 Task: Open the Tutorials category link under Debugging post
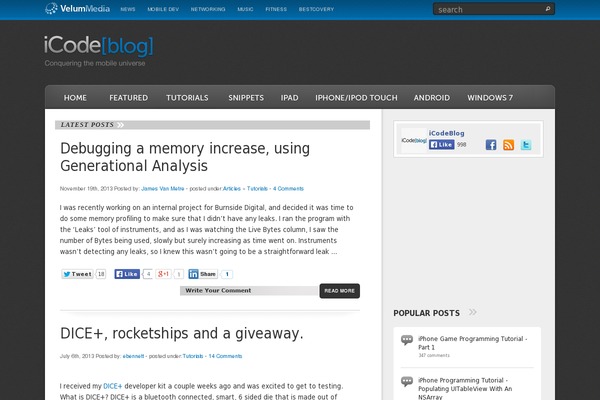click(257, 189)
